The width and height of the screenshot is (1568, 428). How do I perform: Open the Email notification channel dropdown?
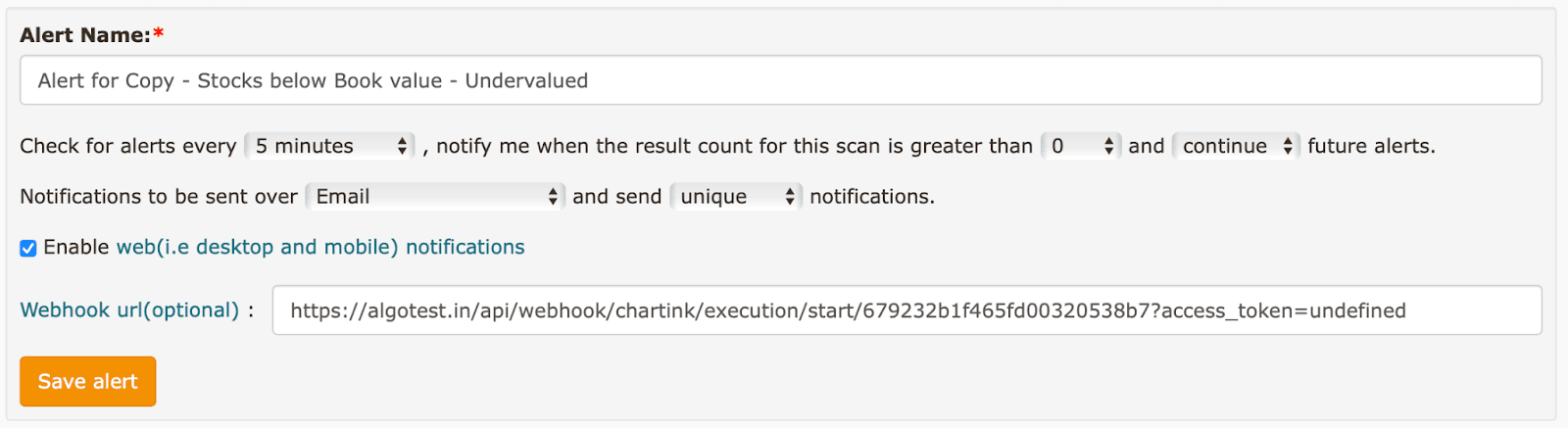tap(426, 197)
